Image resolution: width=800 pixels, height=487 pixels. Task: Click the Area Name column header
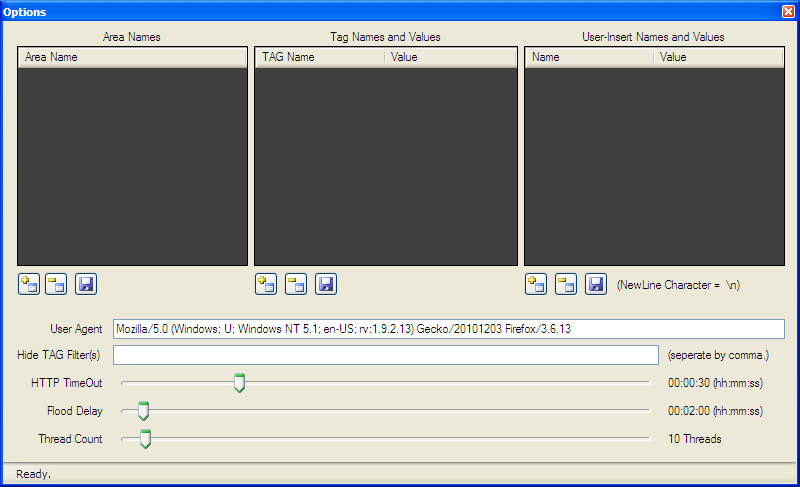point(132,57)
